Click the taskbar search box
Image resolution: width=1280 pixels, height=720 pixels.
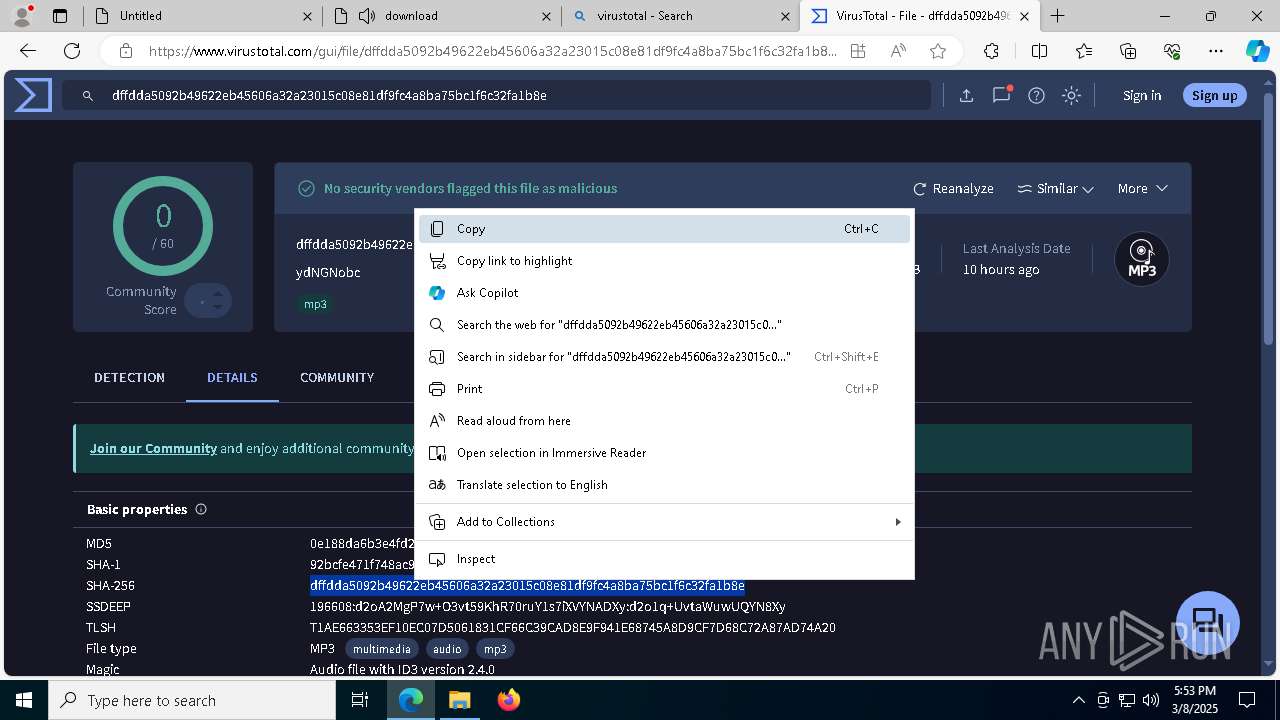pyautogui.click(x=192, y=700)
